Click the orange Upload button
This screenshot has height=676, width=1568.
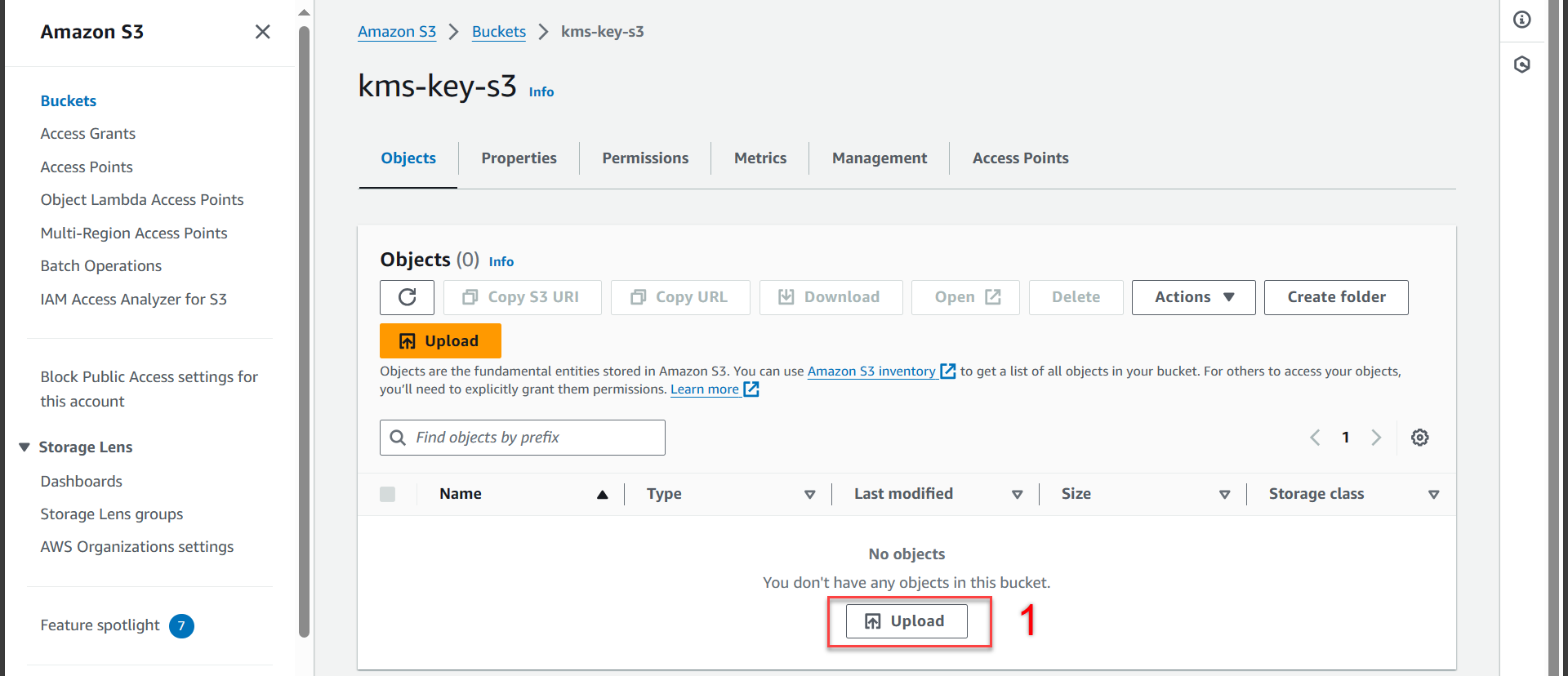pos(440,341)
